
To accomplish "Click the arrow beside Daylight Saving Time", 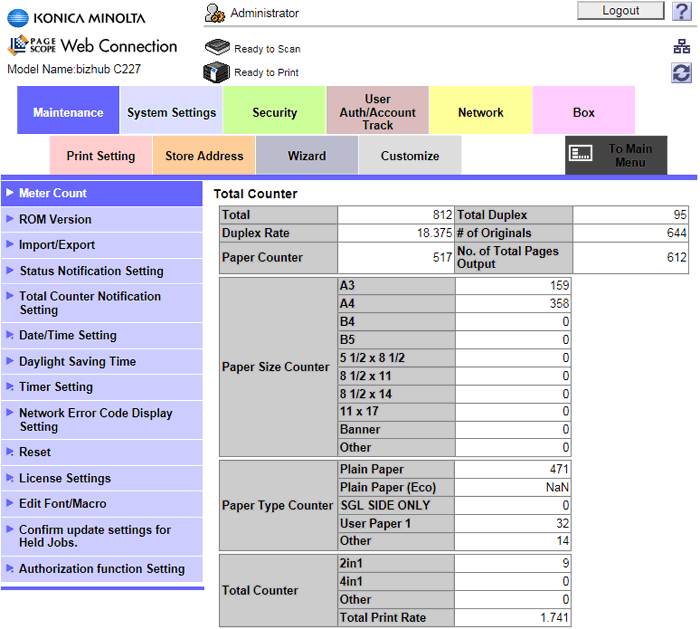I will tap(9, 361).
